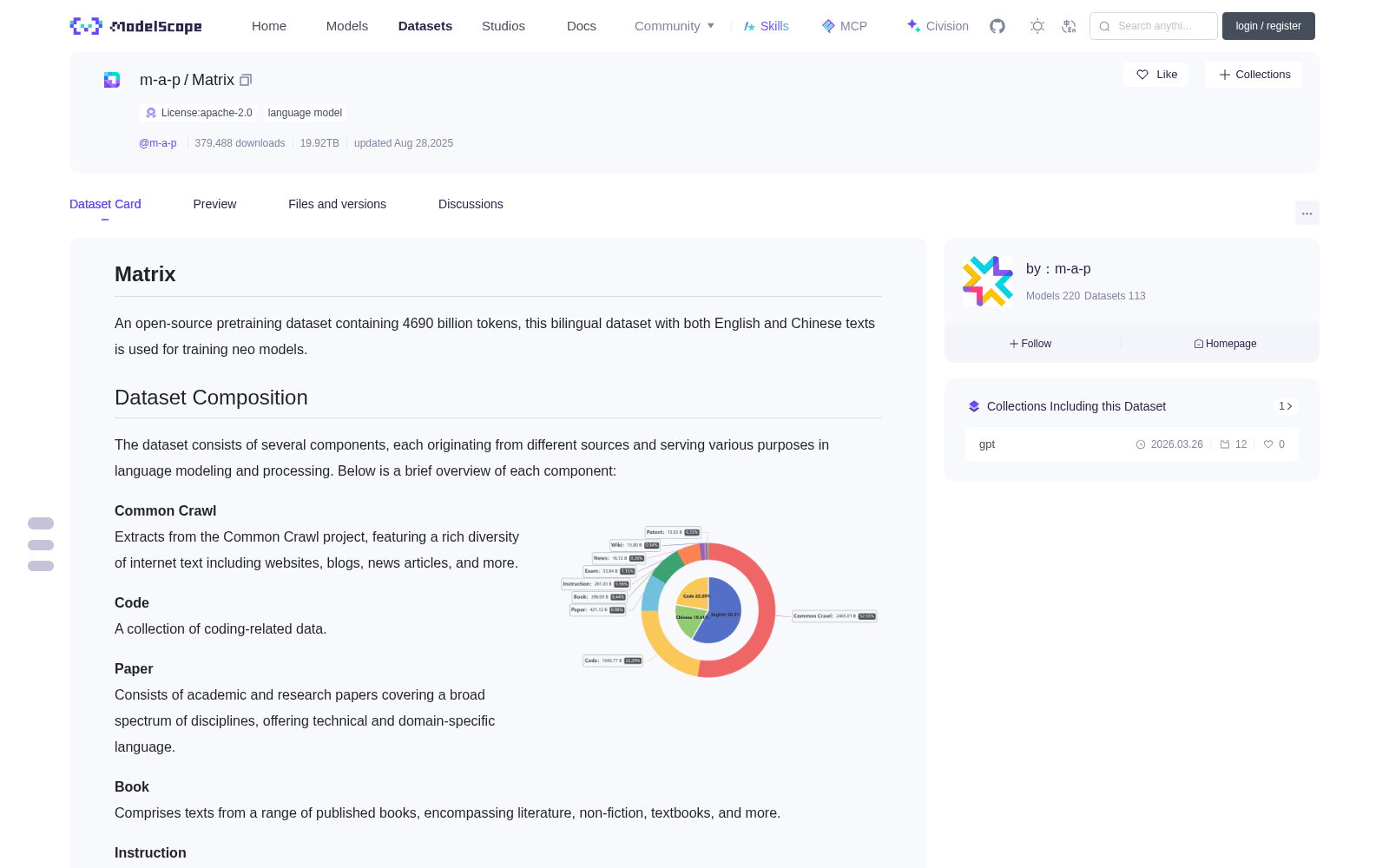Expand the Community dropdown

(675, 26)
